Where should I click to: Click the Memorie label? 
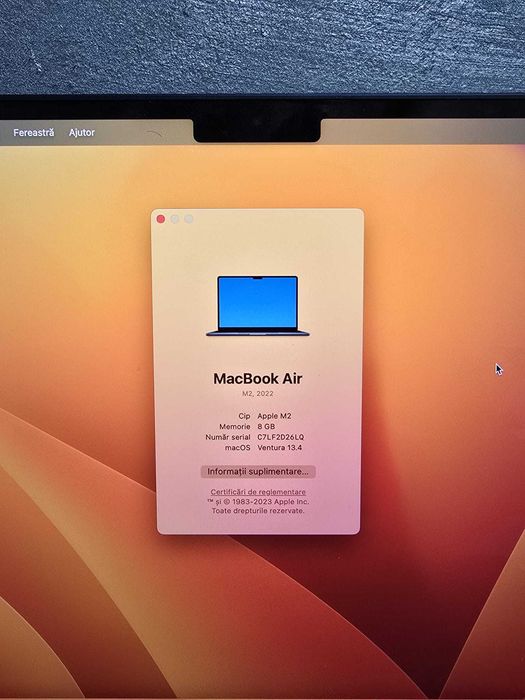pos(235,426)
